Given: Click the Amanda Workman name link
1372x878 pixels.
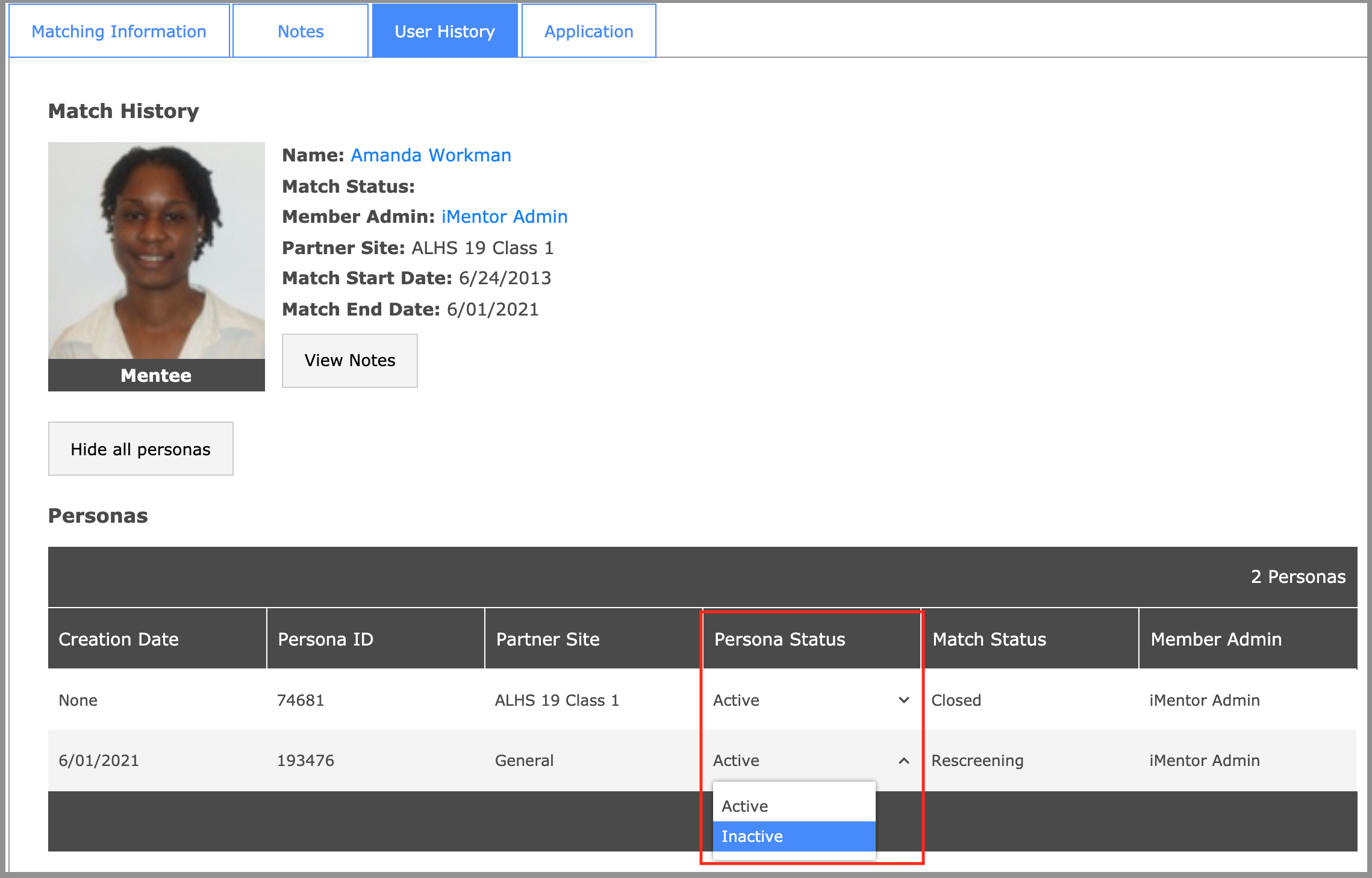Looking at the screenshot, I should (431, 155).
